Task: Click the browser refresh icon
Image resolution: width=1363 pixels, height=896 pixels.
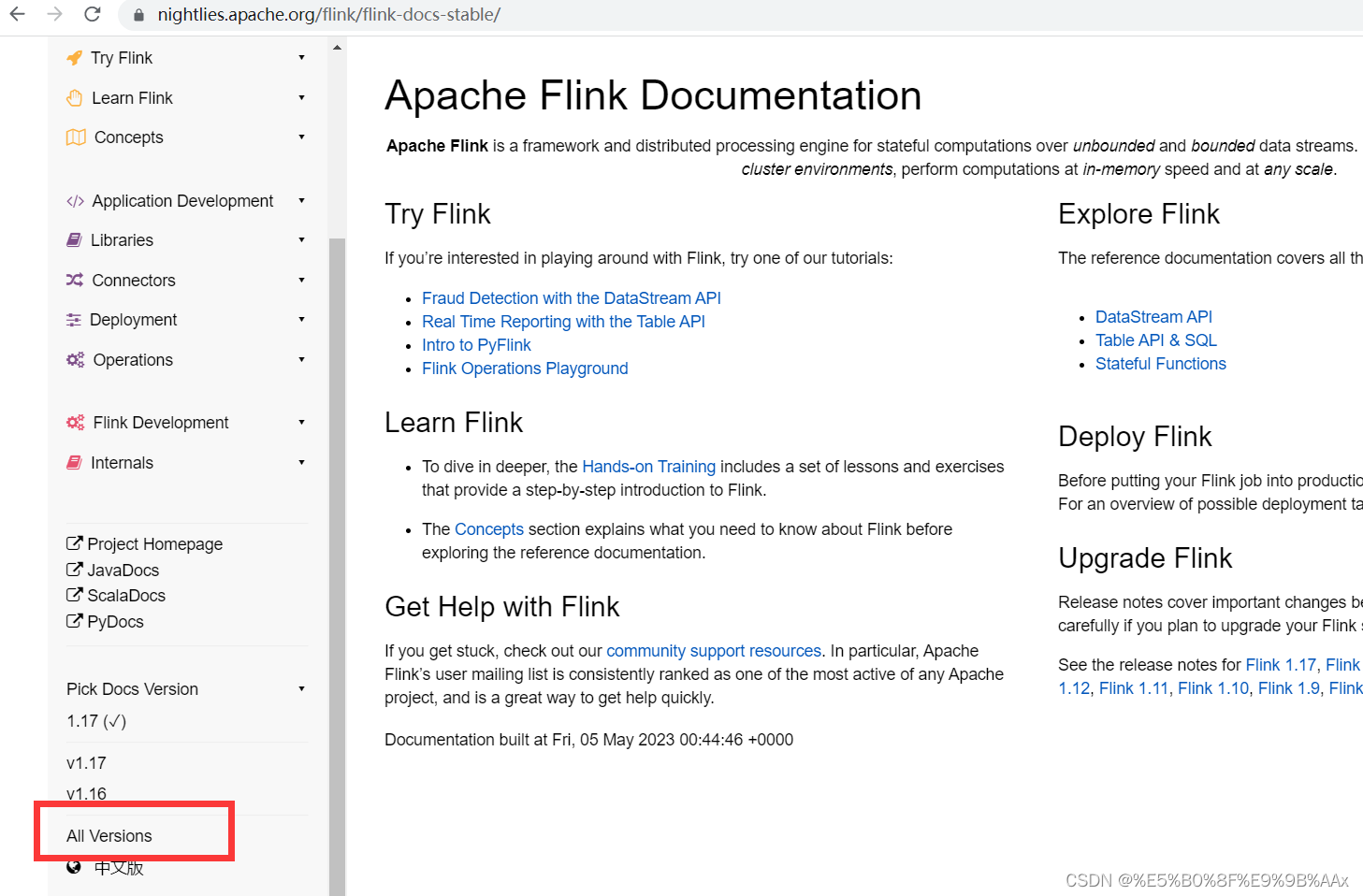Action: [x=91, y=15]
